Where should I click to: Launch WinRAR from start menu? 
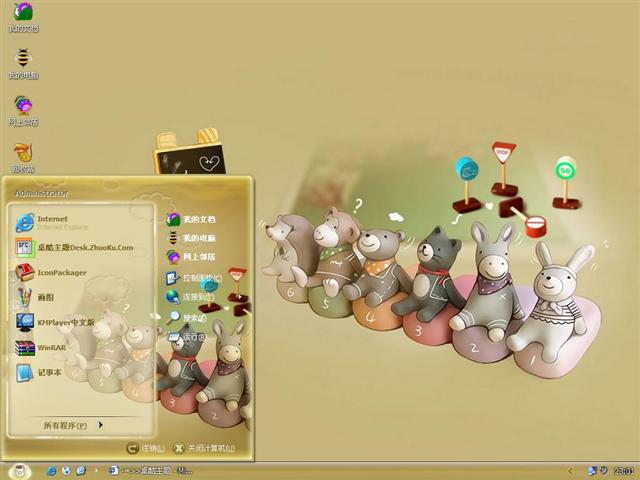coord(41,347)
